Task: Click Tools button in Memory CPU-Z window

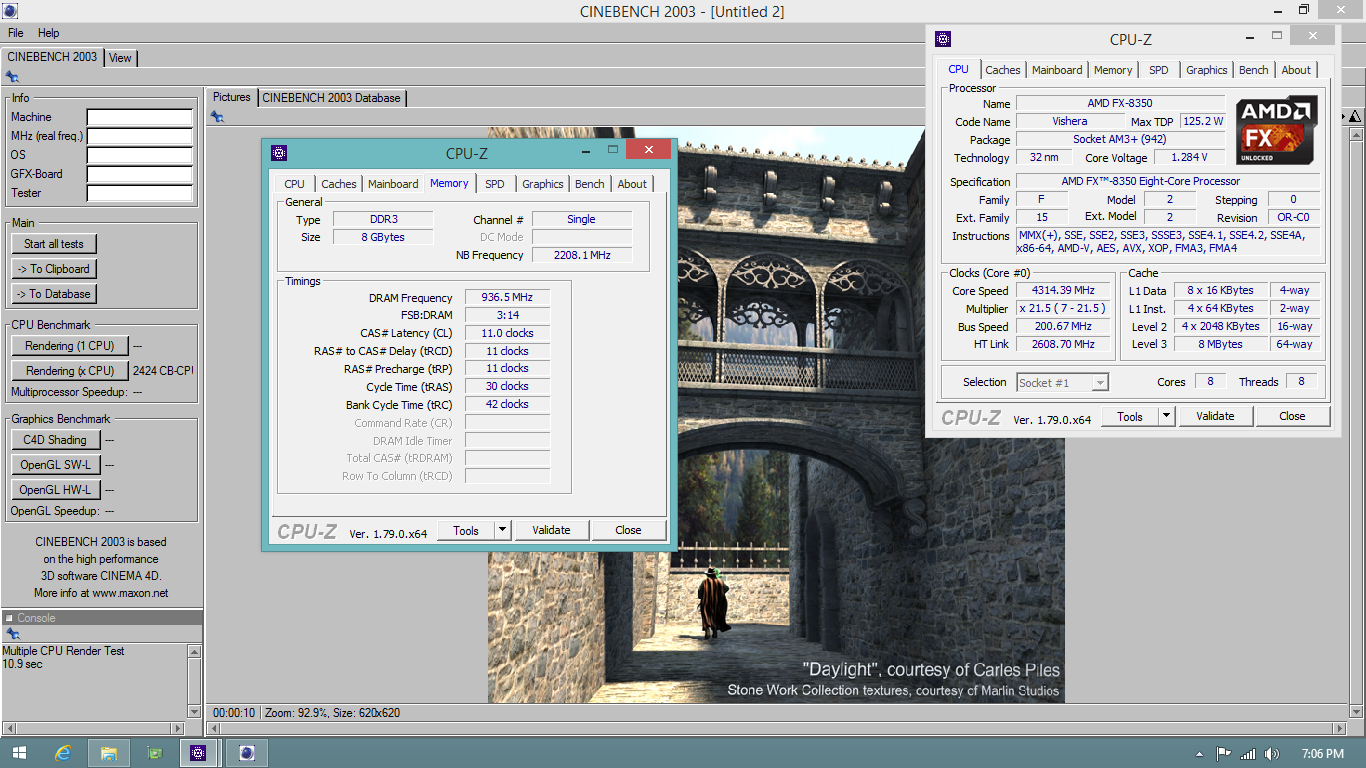Action: pos(466,530)
